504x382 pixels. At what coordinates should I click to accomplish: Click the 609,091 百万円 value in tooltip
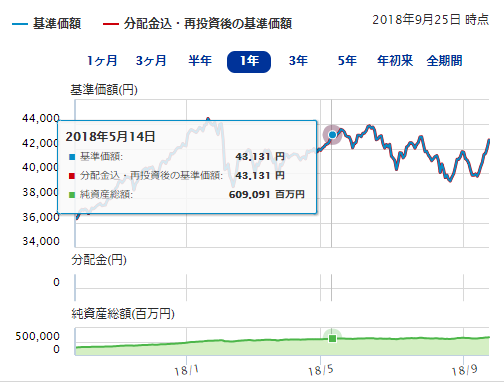click(x=267, y=194)
